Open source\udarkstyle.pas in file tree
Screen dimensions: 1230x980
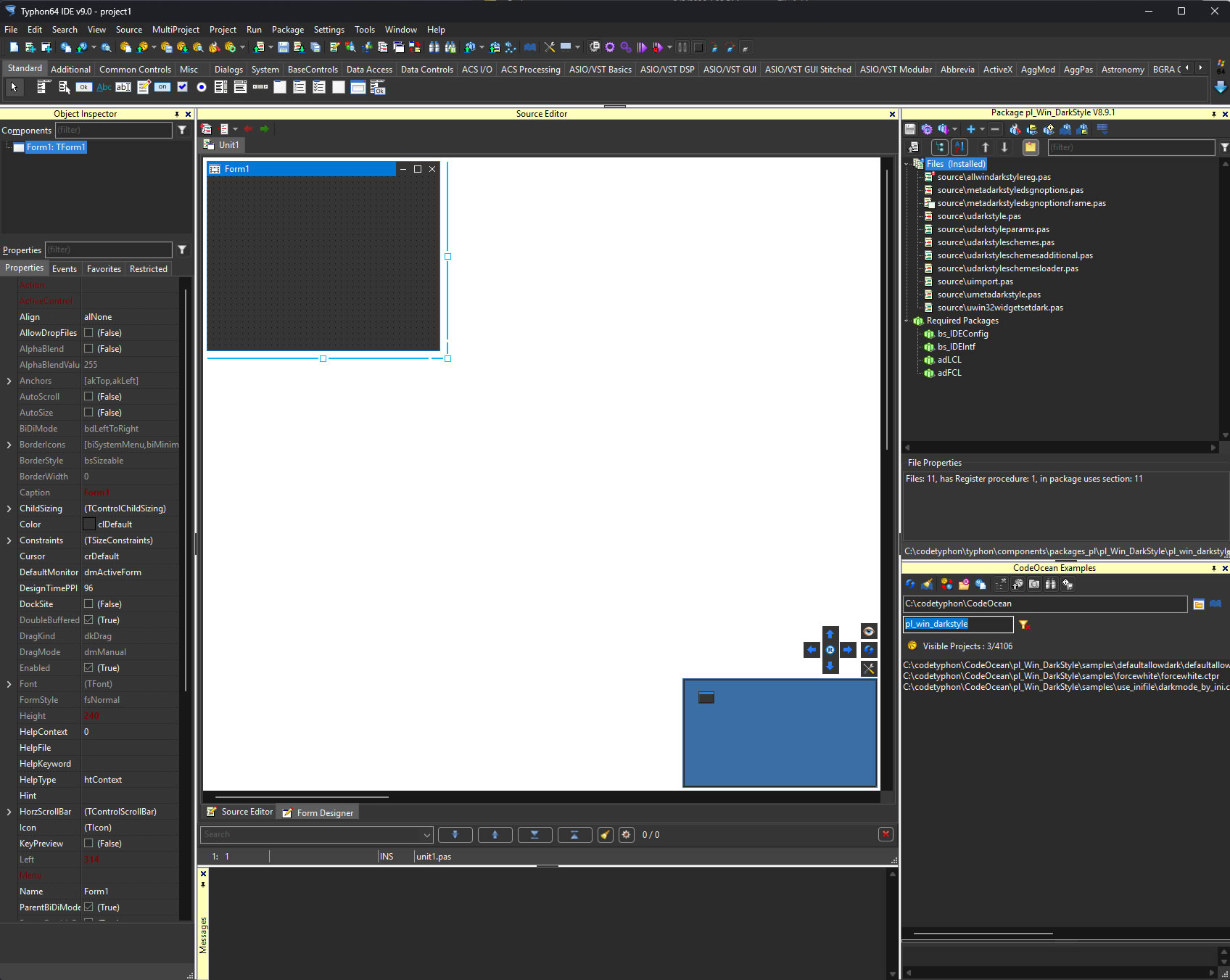point(978,216)
